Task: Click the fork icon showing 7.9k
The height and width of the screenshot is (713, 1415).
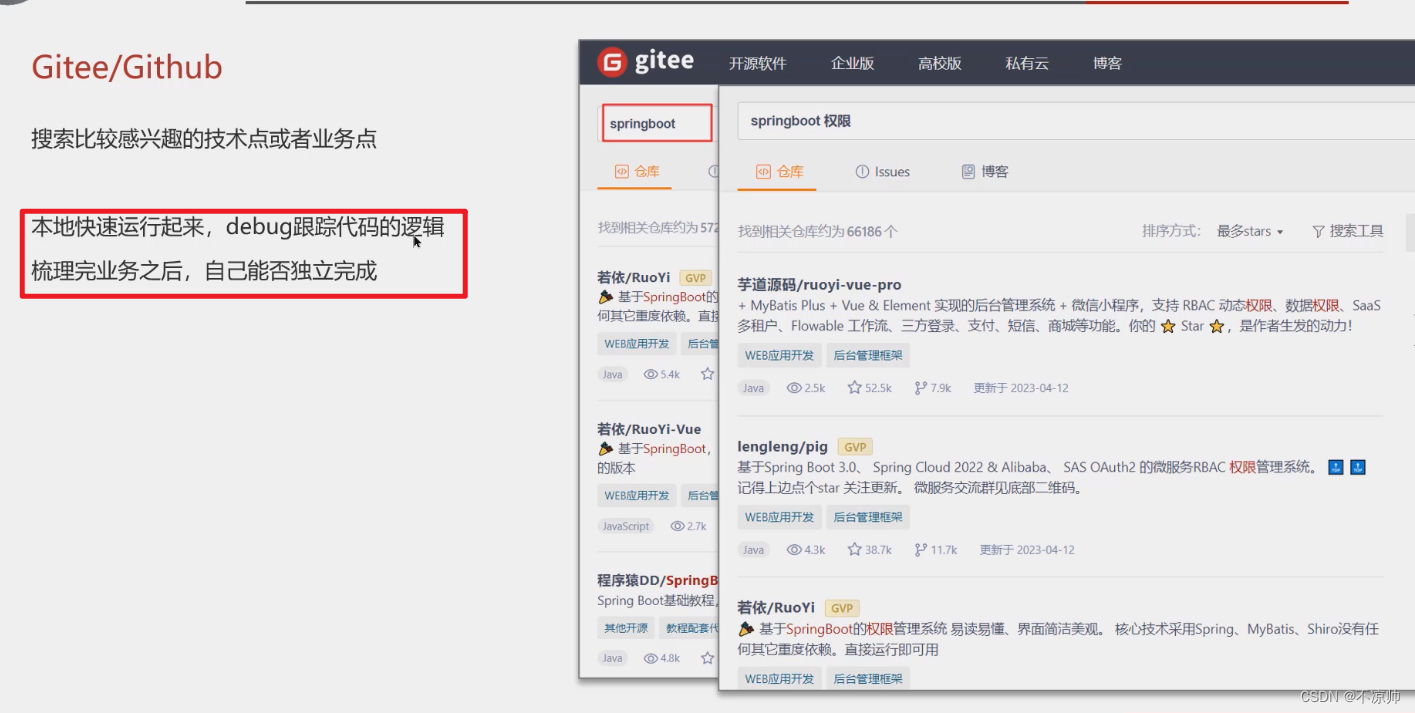Action: click(920, 388)
